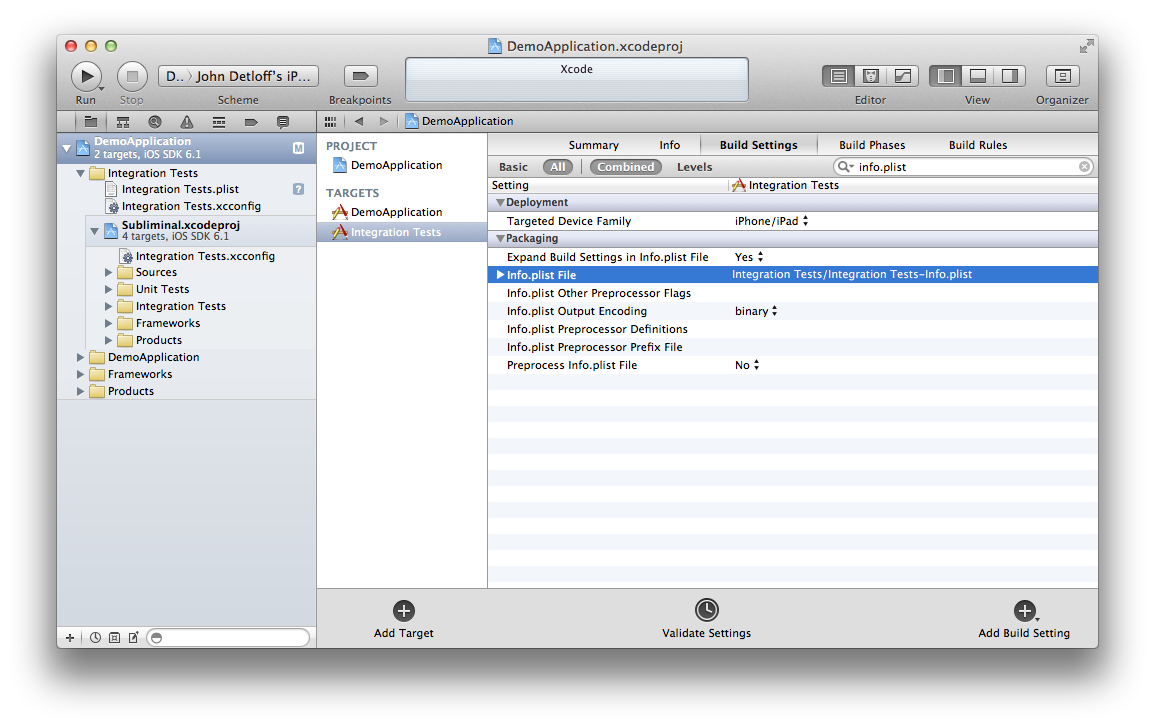Viewport: 1155px width, 727px height.
Task: Expand the Info.plist File setting row
Action: pos(500,275)
